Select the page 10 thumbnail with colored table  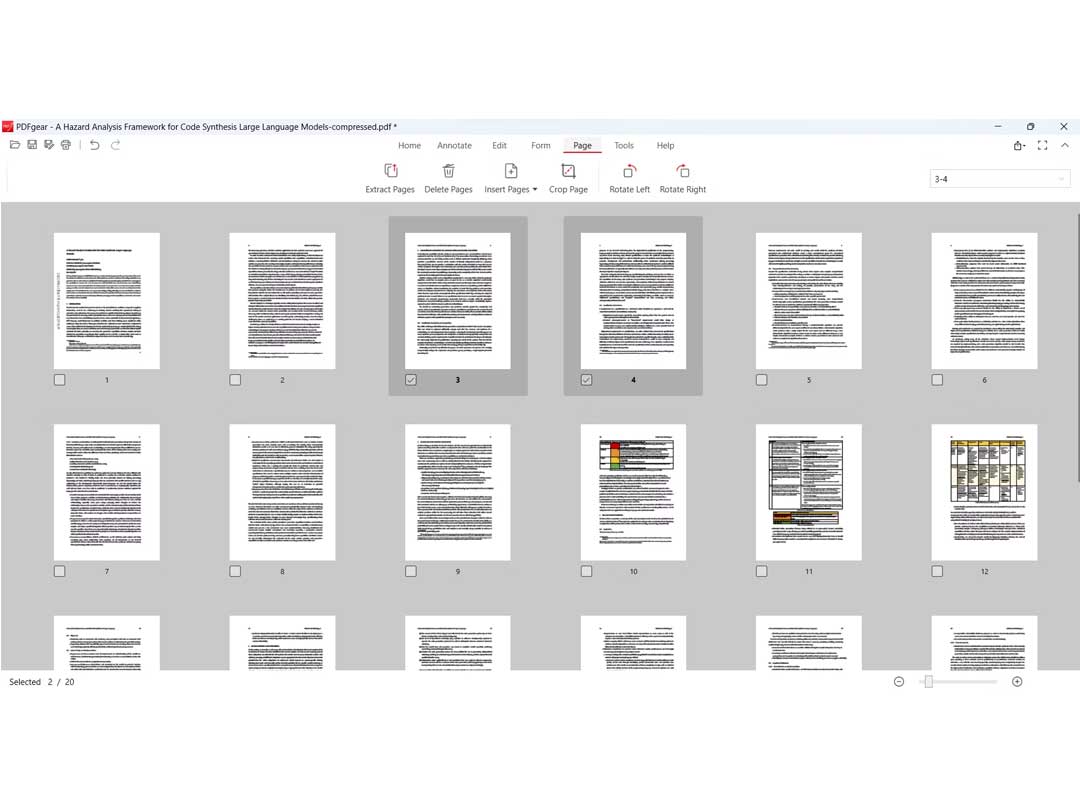tap(633, 492)
